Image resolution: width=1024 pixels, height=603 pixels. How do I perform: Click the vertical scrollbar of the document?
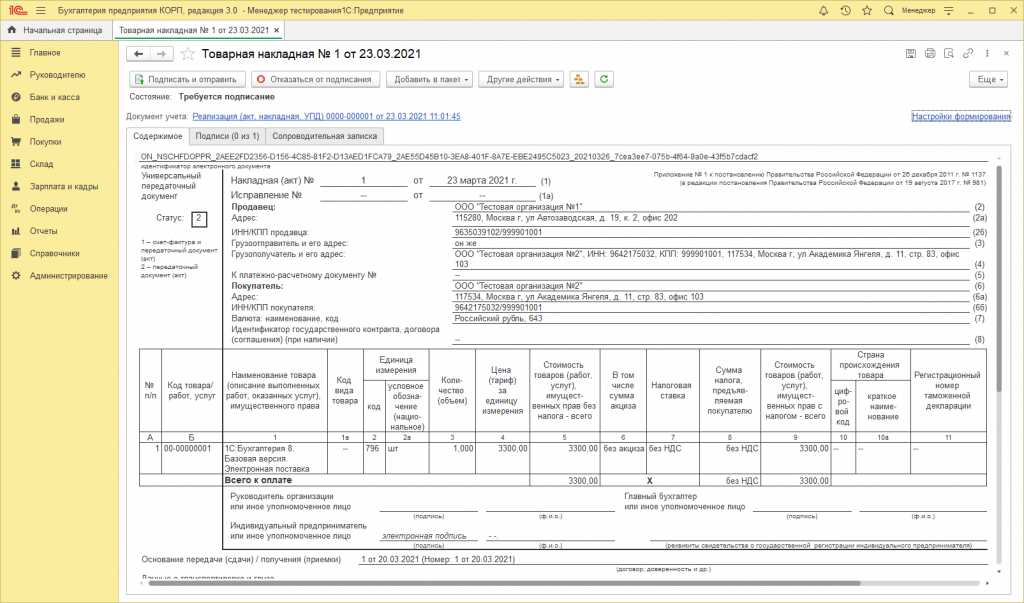pyautogui.click(x=998, y=278)
